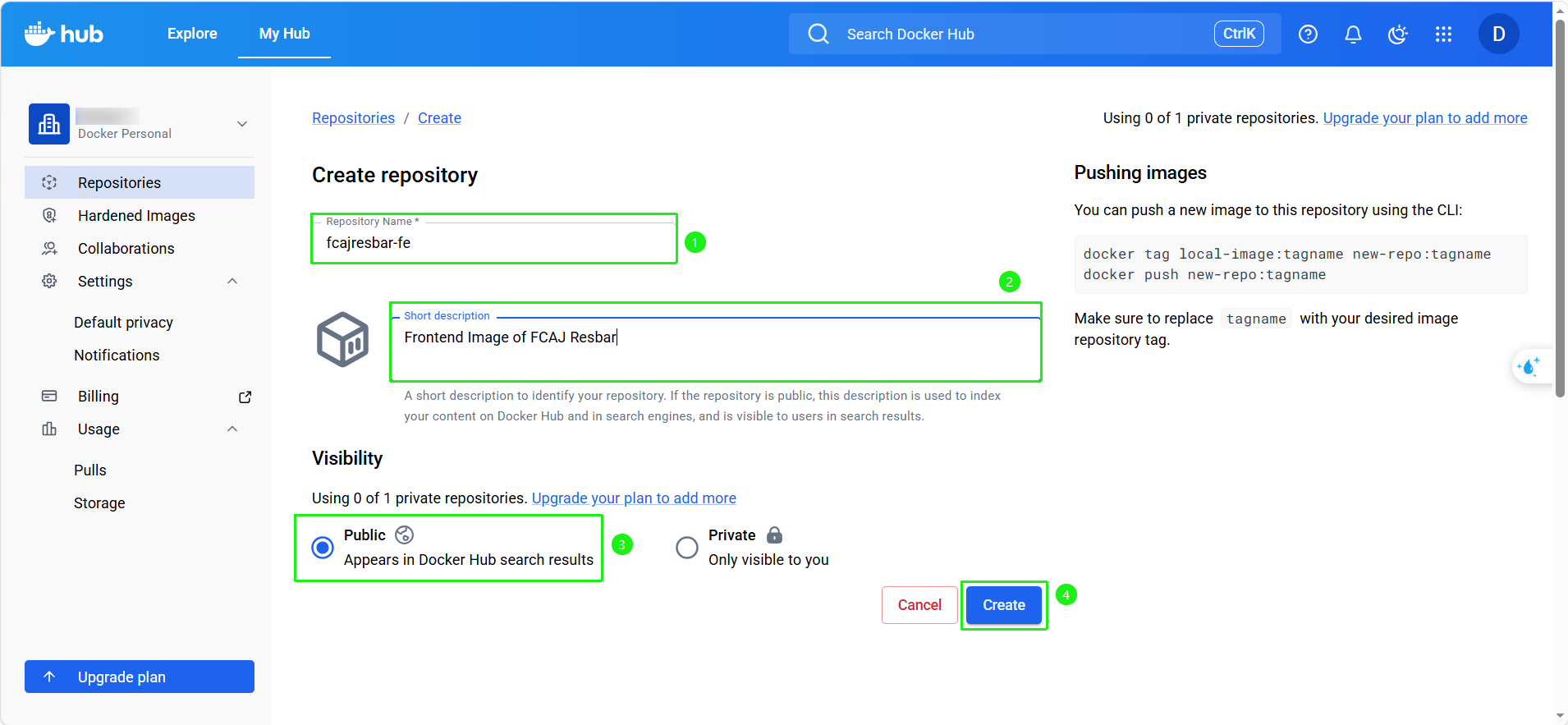Click the Private lock icon
This screenshot has width=1568, height=725.
click(774, 535)
